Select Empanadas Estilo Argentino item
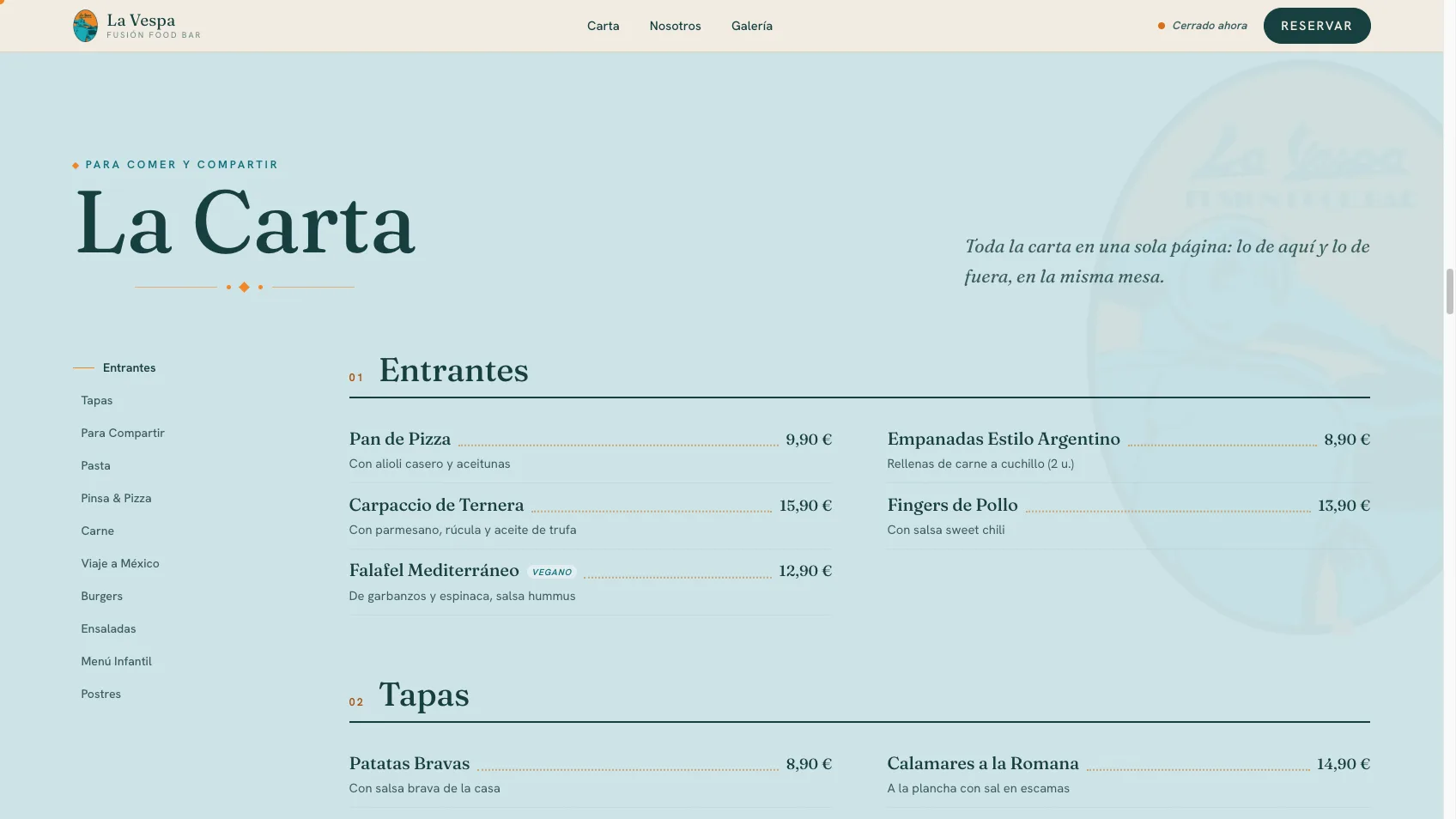The width and height of the screenshot is (1456, 819). pyautogui.click(x=1004, y=439)
